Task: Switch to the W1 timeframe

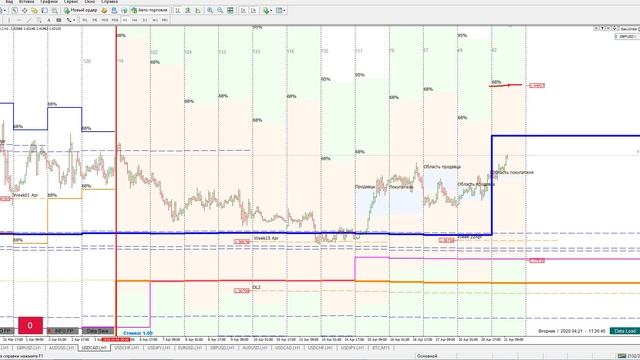Action: [x=155, y=20]
